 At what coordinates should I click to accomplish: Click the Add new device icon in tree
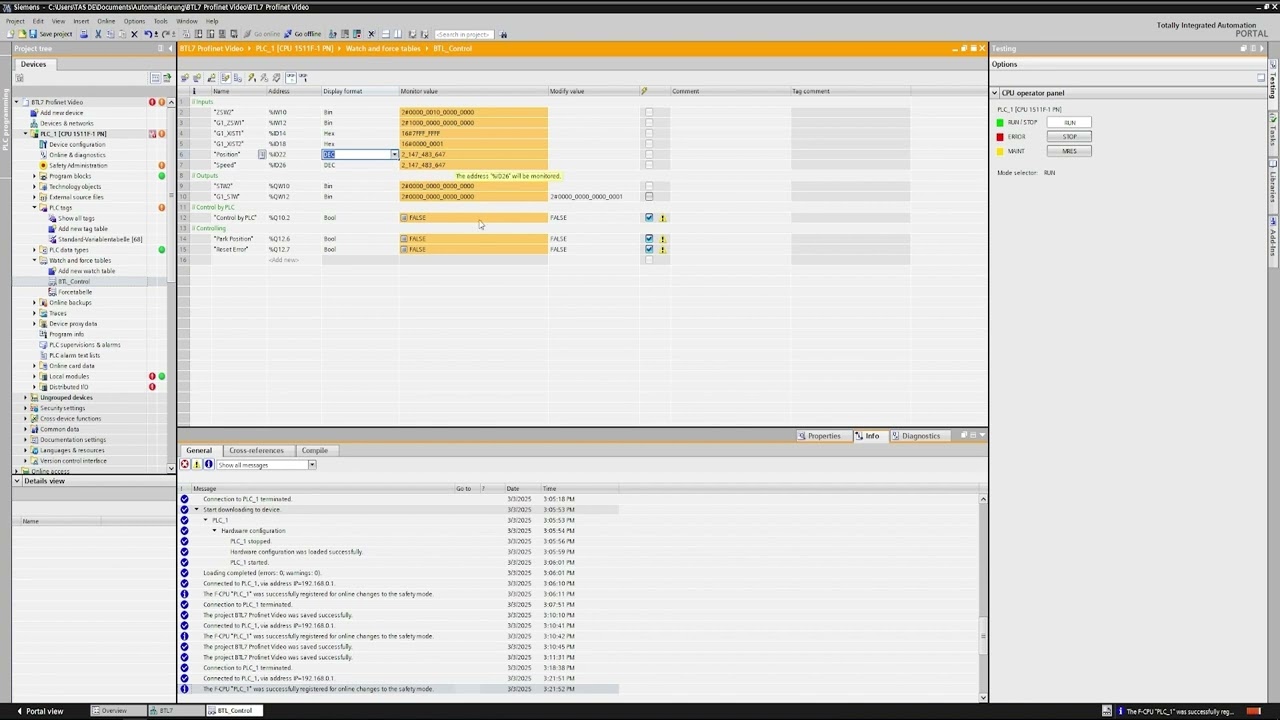click(x=34, y=112)
